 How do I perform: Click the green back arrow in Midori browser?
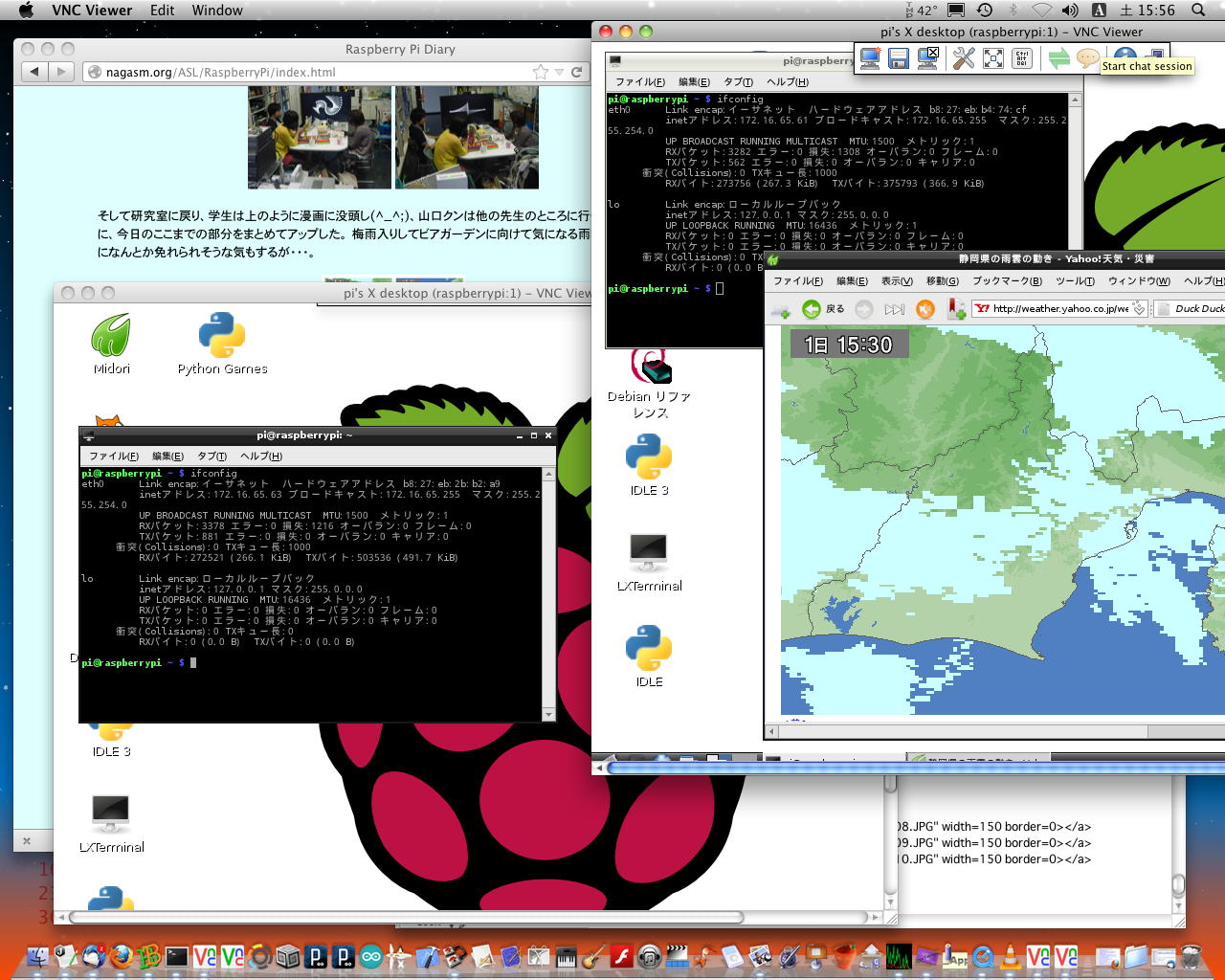pyautogui.click(x=812, y=308)
